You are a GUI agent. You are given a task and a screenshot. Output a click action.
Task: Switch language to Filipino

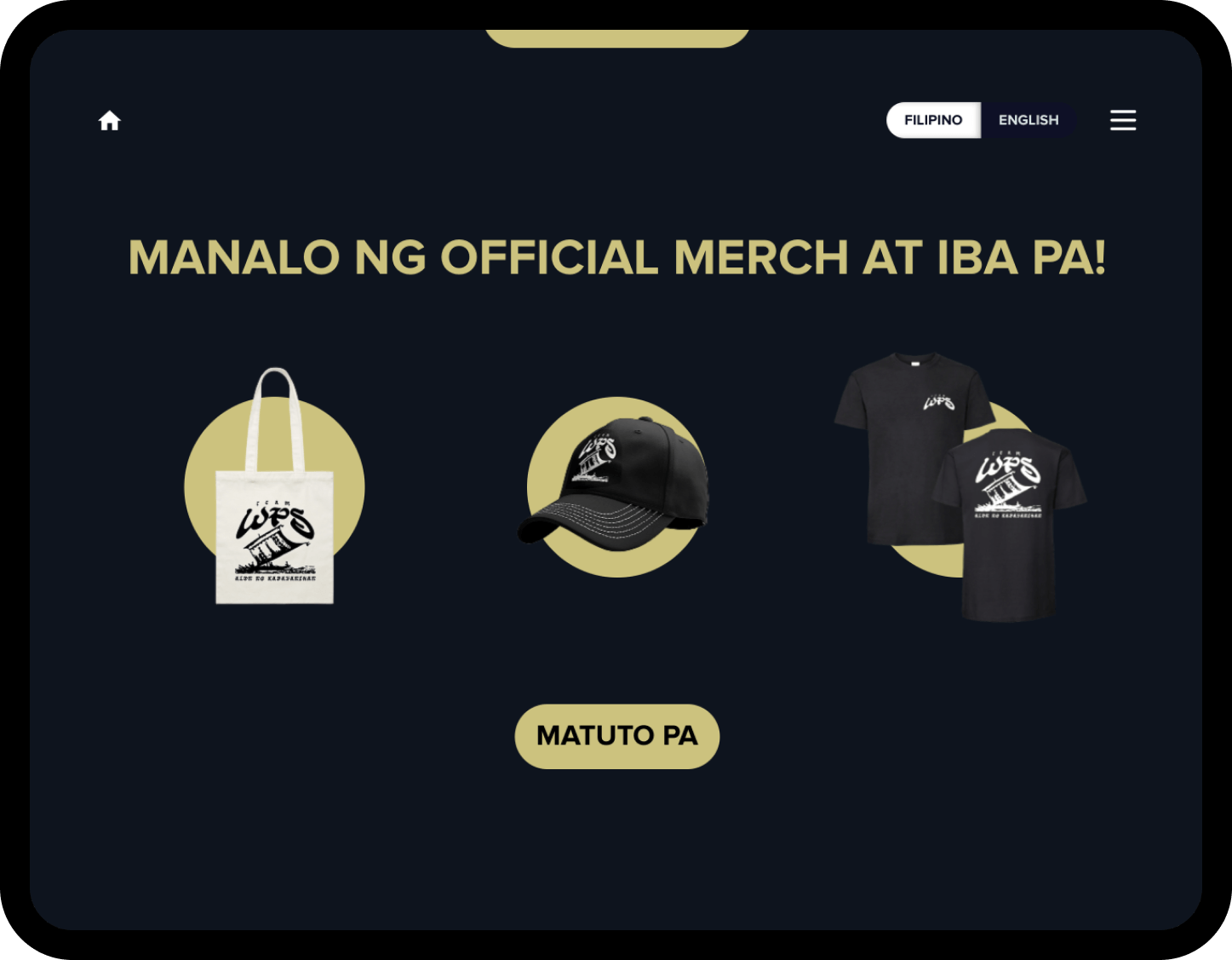tap(933, 120)
